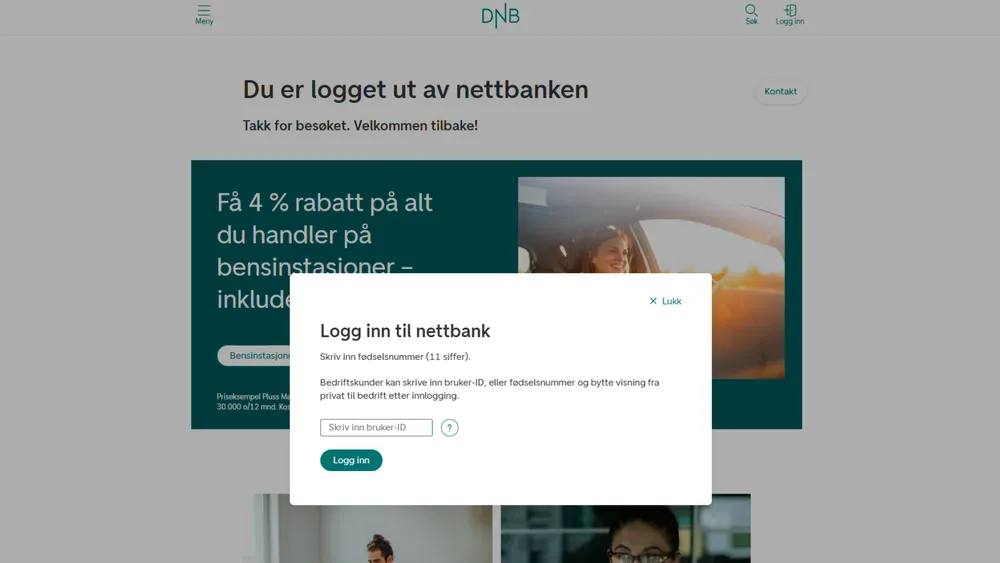Click the Kontakt button
The image size is (1000, 563).
pyautogui.click(x=781, y=92)
